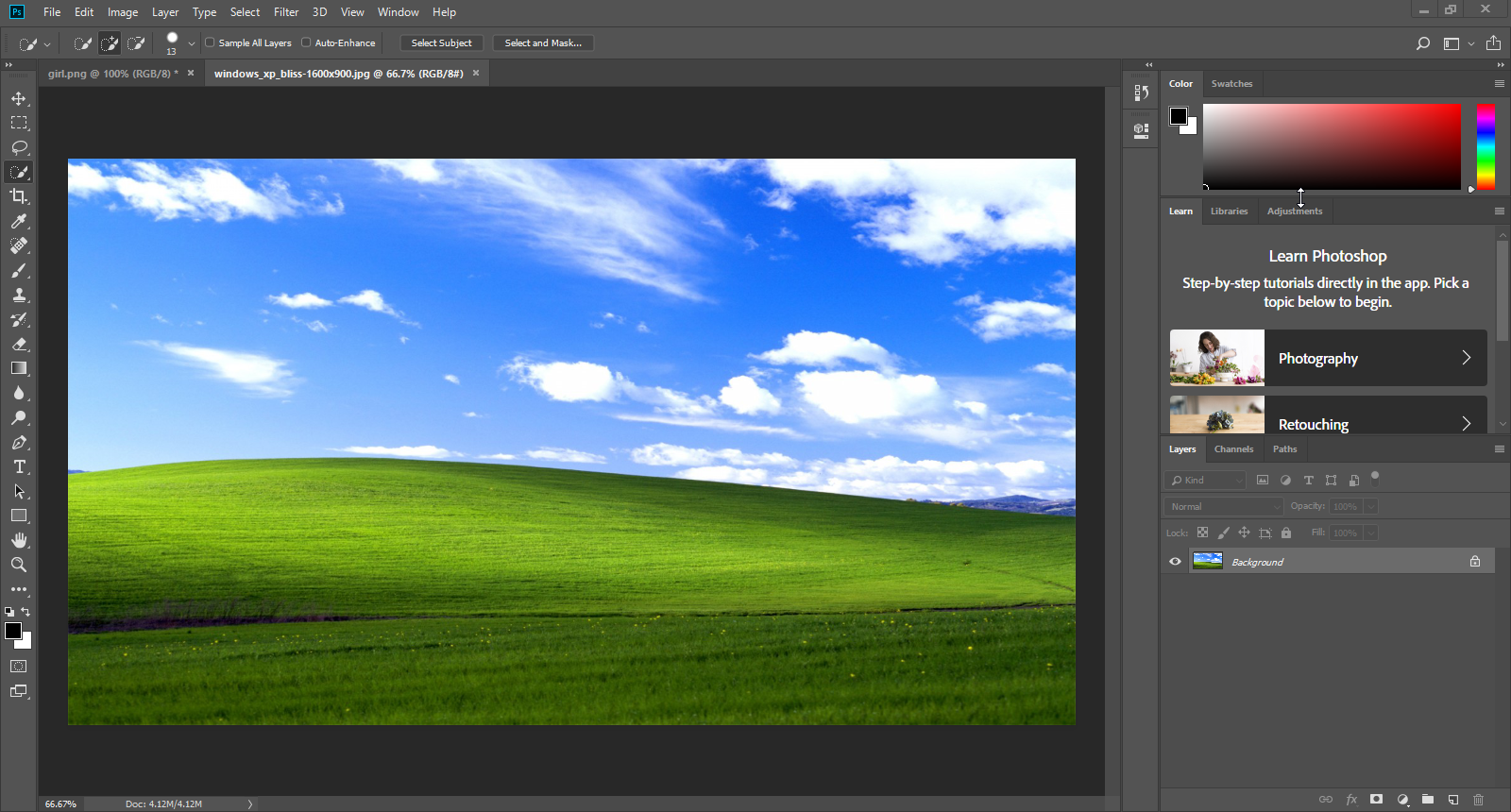The height and width of the screenshot is (812, 1511).
Task: Open the layer Kind filter dropdown
Action: [1205, 480]
